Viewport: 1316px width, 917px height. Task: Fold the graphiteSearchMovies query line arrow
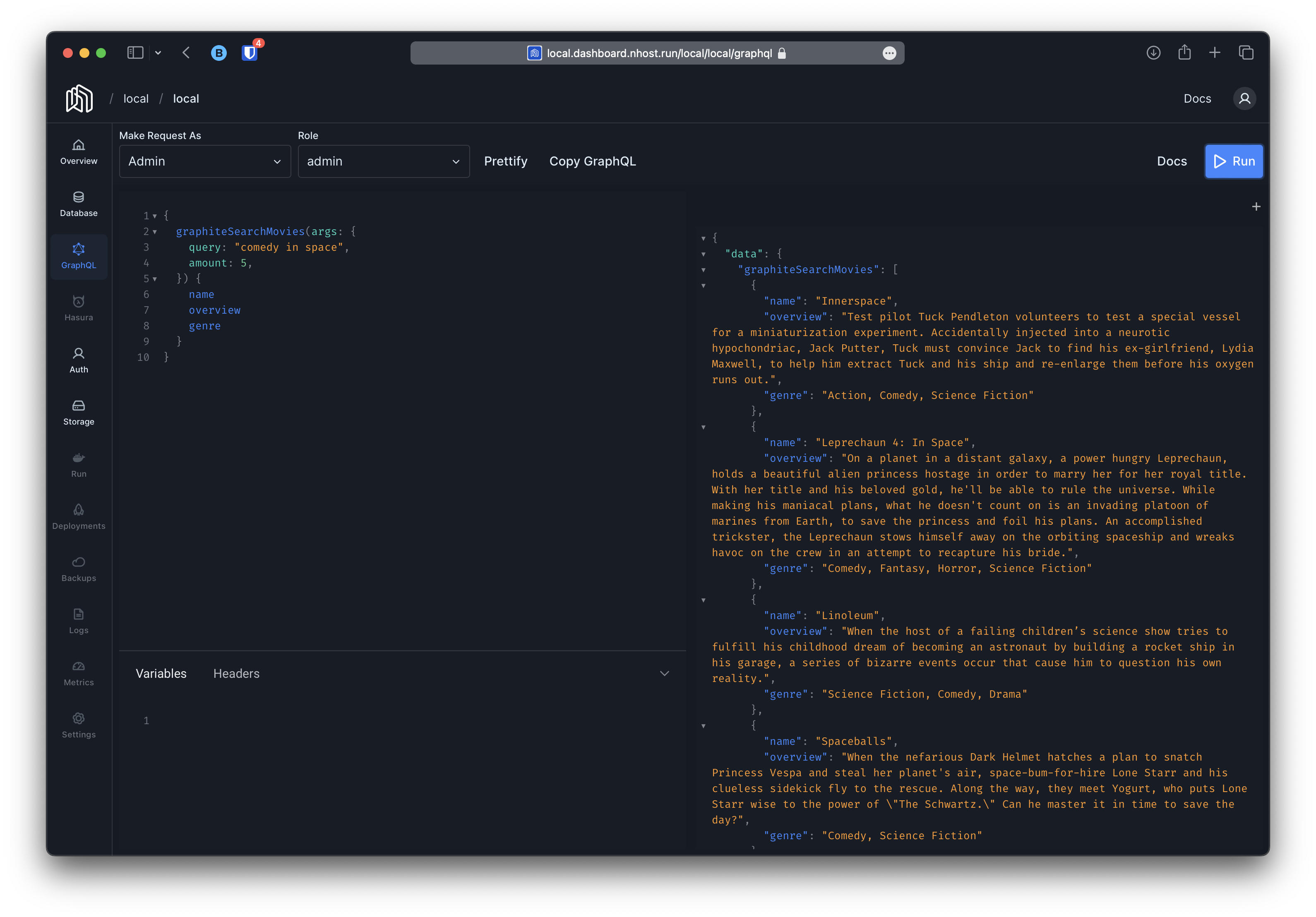pos(155,232)
